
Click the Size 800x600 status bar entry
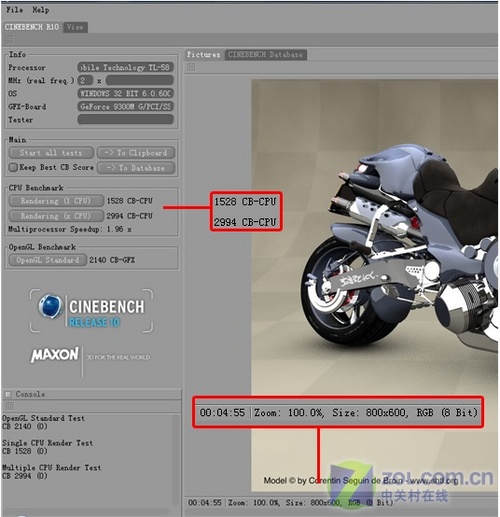pos(313,503)
